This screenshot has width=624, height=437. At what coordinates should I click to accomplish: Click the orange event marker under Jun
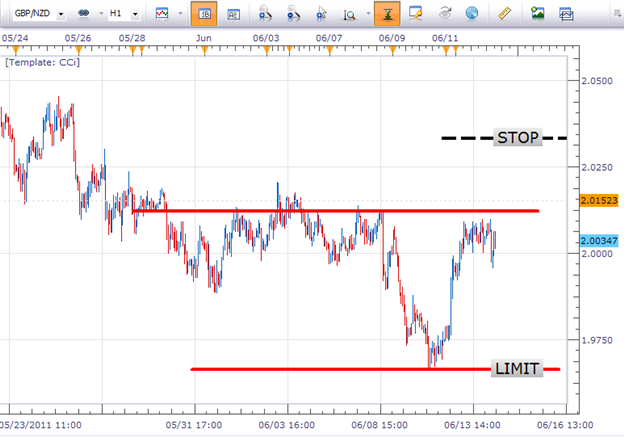point(205,50)
